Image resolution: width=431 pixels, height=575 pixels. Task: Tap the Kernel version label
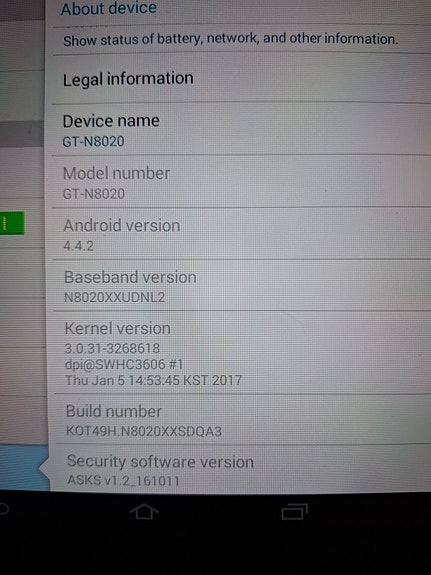point(117,328)
